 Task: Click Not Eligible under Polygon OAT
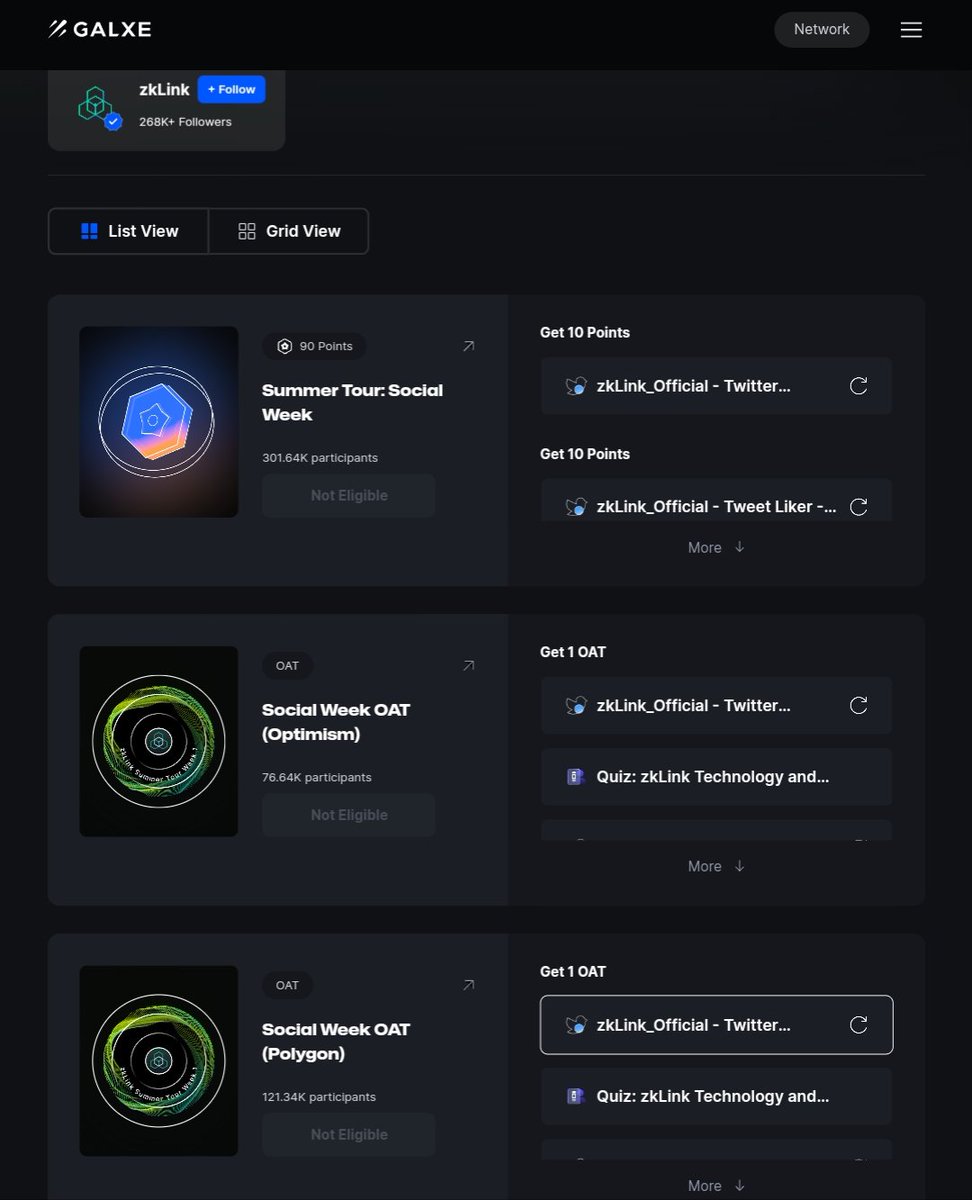tap(349, 1135)
